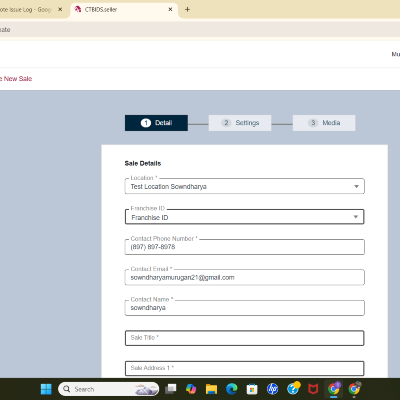Switch to the CTBIDS seller tab
This screenshot has width=400, height=400.
[124, 10]
